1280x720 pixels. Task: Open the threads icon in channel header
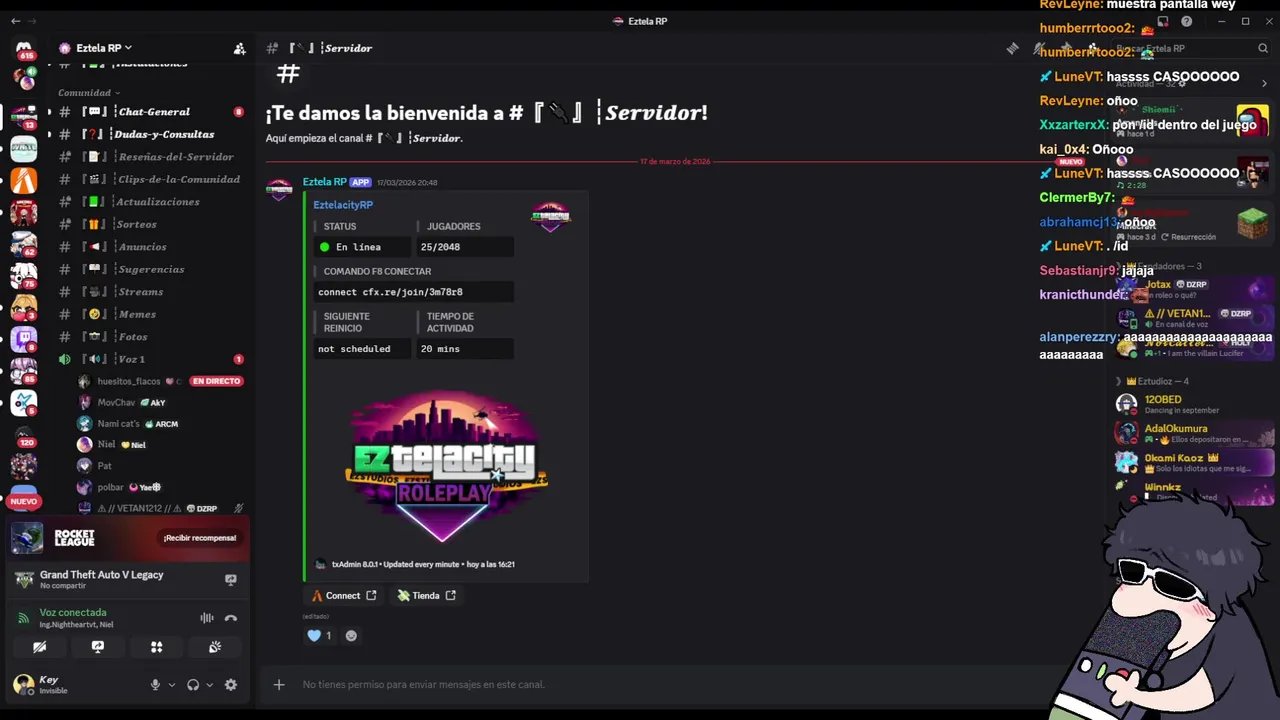click(x=1012, y=48)
